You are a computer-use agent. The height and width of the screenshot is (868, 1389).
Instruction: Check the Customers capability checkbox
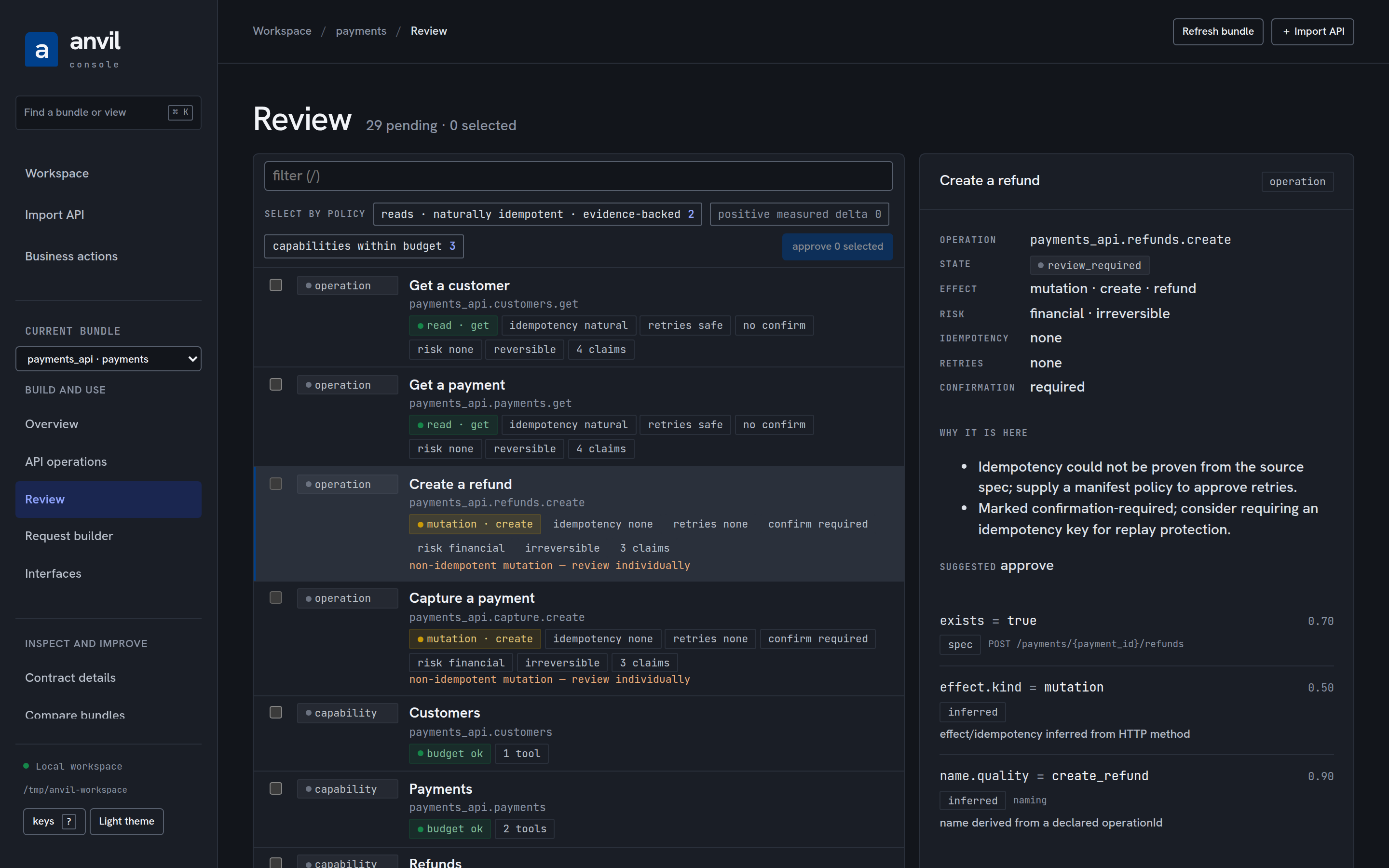click(276, 712)
